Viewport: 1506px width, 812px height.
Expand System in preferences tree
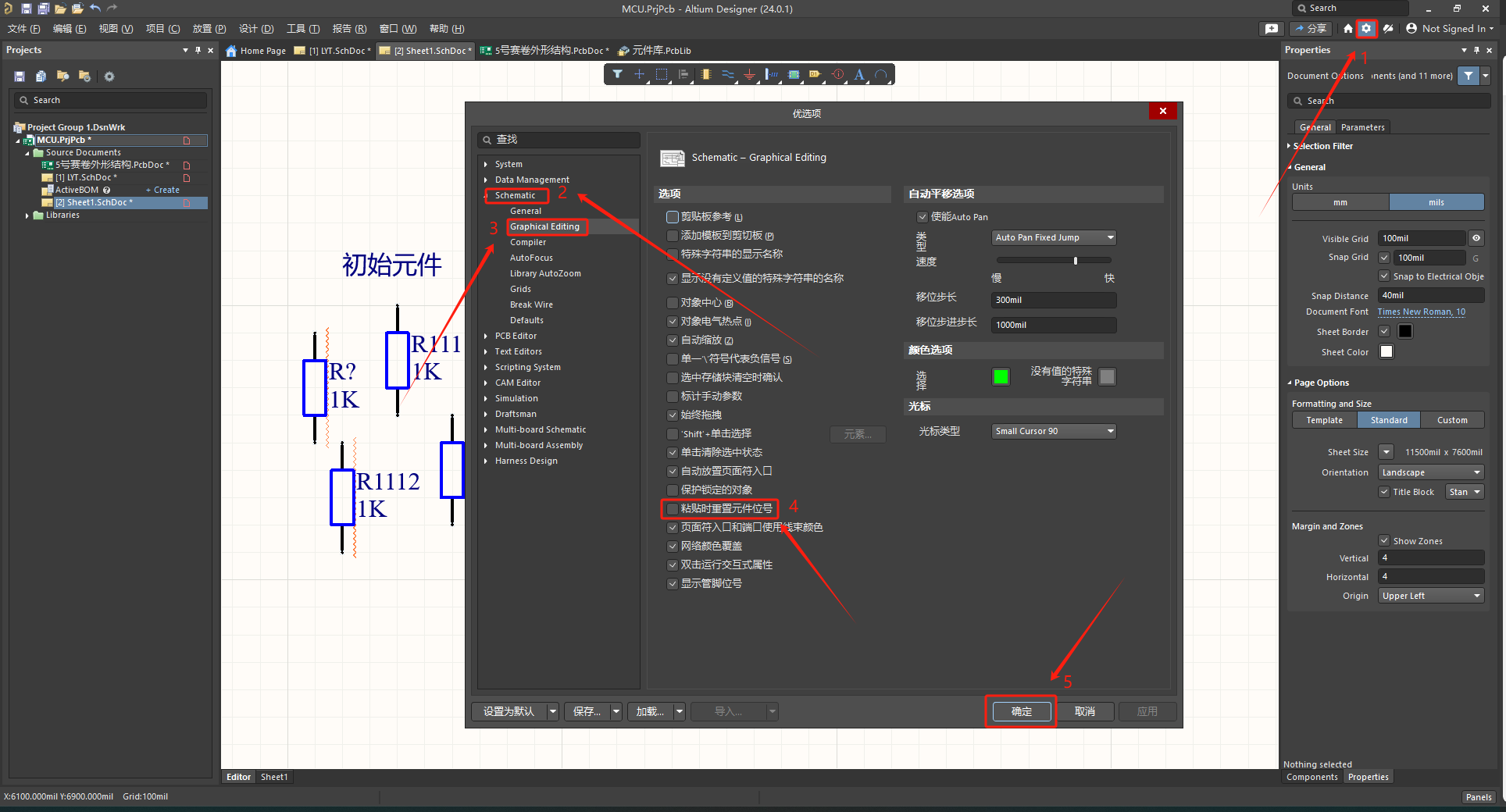pos(486,164)
